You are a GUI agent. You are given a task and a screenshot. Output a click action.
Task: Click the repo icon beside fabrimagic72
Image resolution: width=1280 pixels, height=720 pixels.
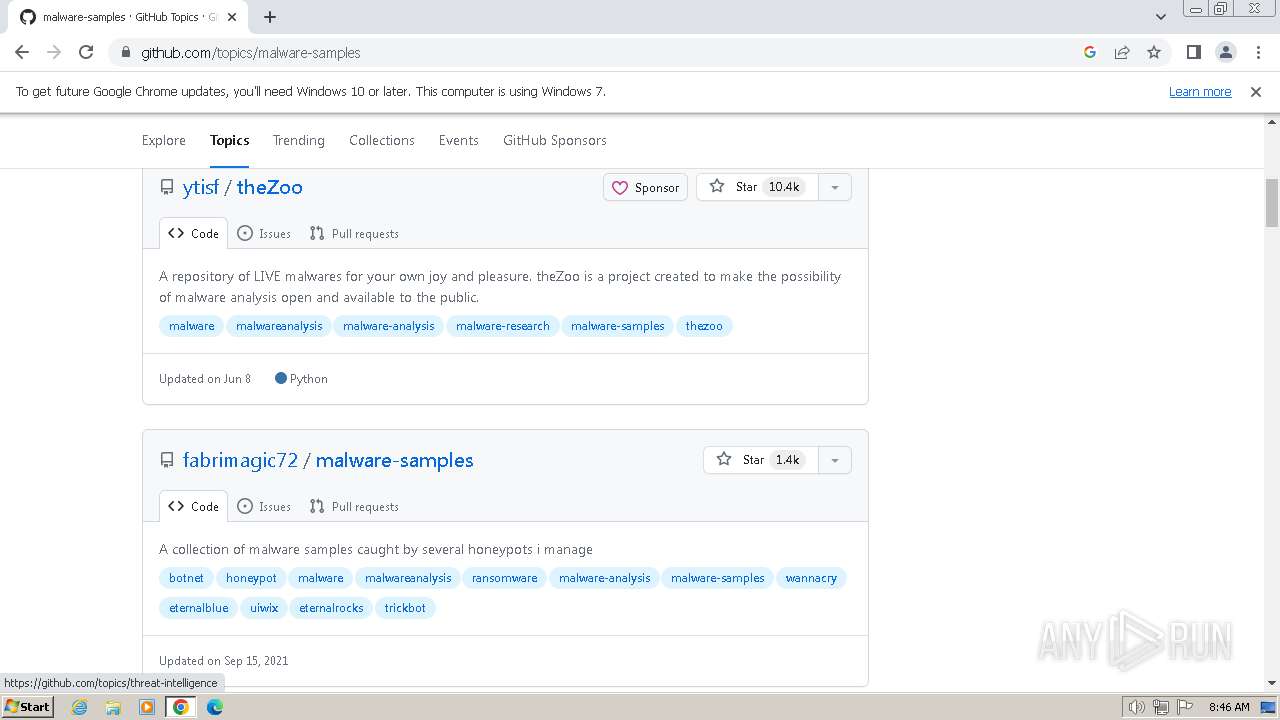pos(167,460)
